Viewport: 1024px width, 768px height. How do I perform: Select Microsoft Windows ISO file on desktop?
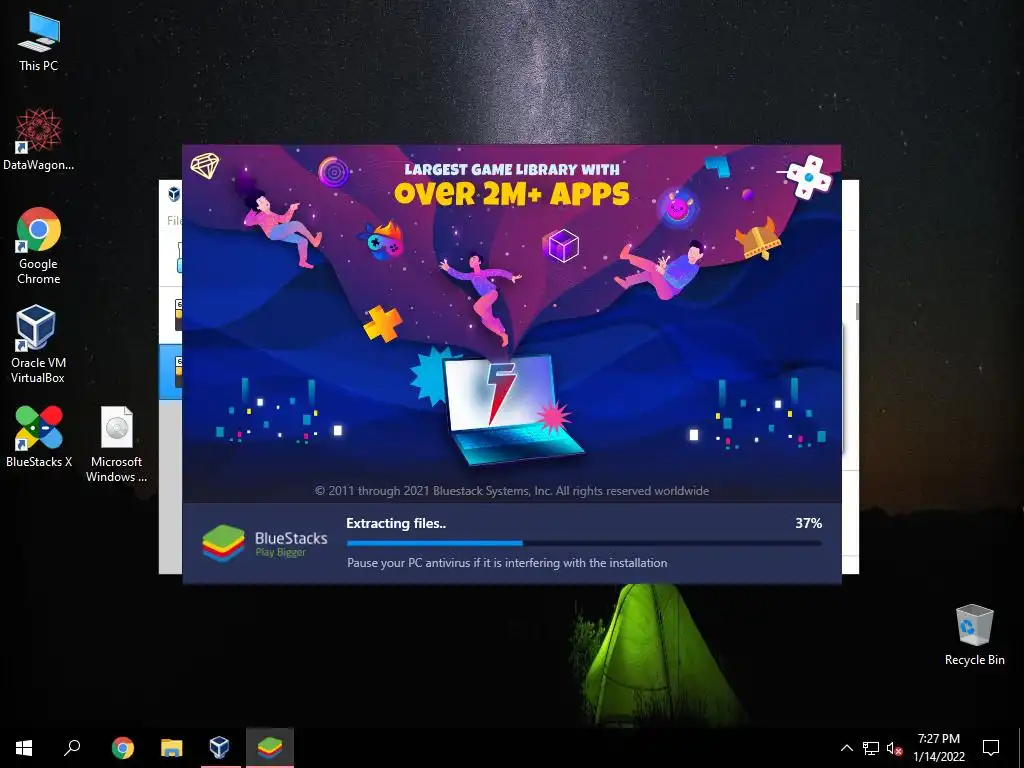coord(116,444)
